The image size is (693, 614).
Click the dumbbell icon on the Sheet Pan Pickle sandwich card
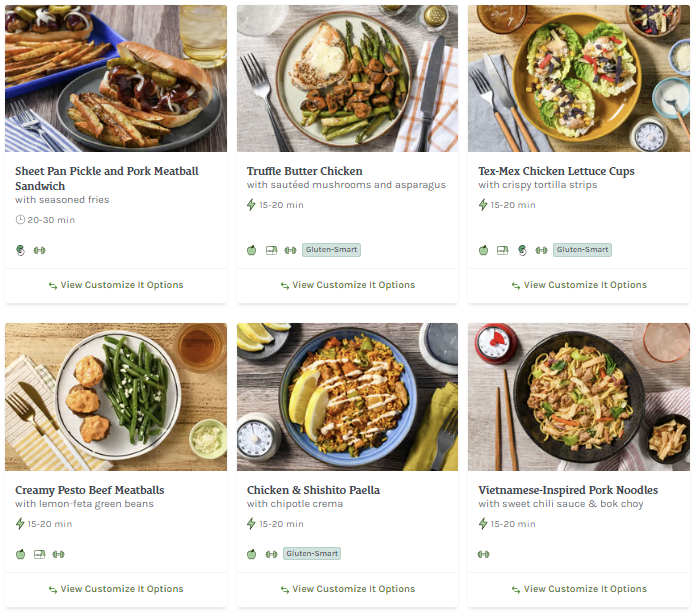[x=40, y=250]
